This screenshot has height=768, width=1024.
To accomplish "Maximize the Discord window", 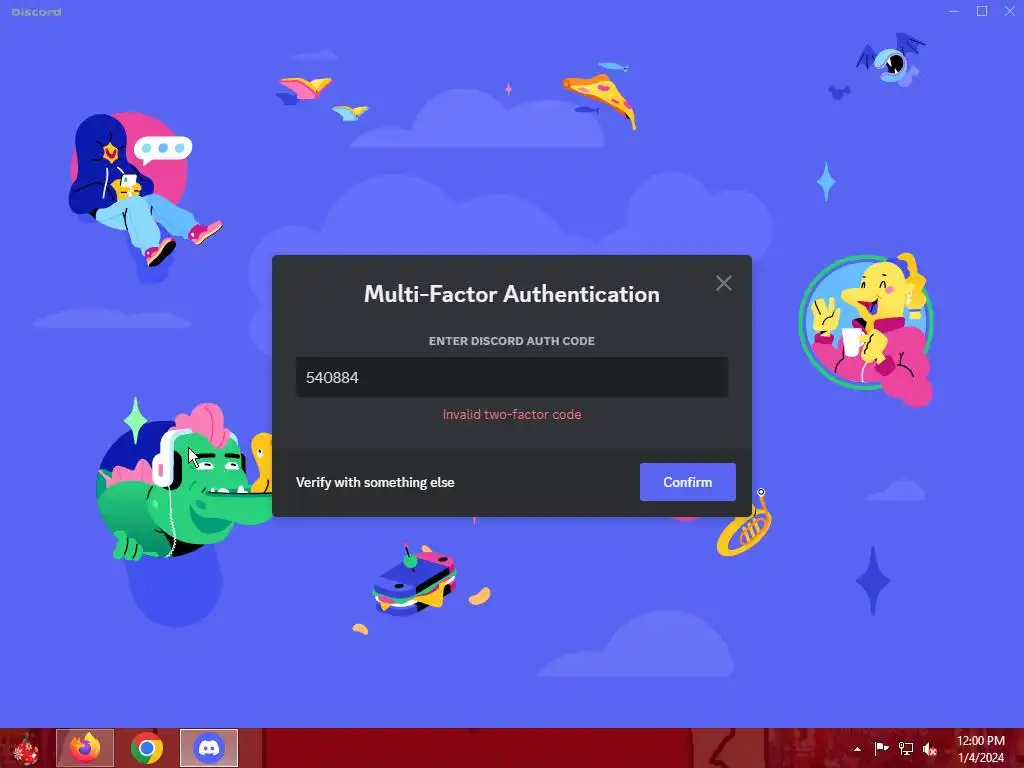I will (982, 11).
